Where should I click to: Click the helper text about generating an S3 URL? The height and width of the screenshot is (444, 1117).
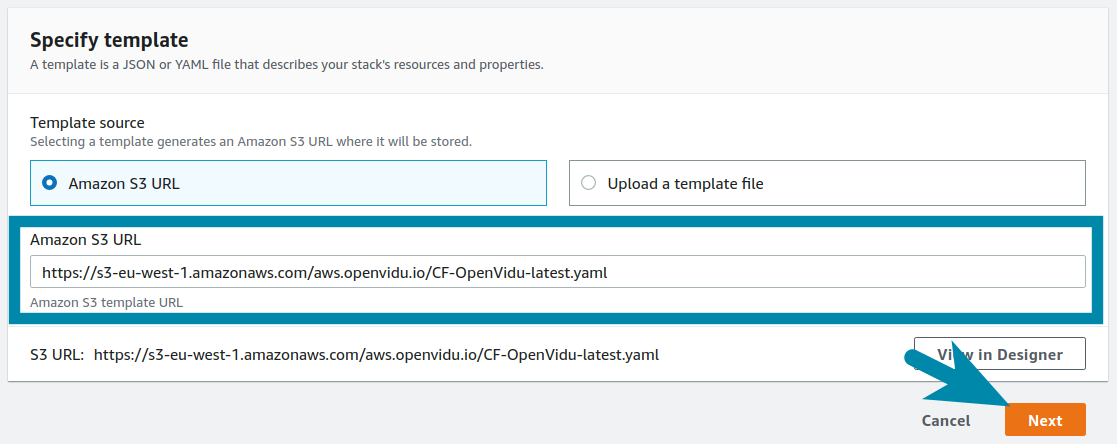click(251, 142)
